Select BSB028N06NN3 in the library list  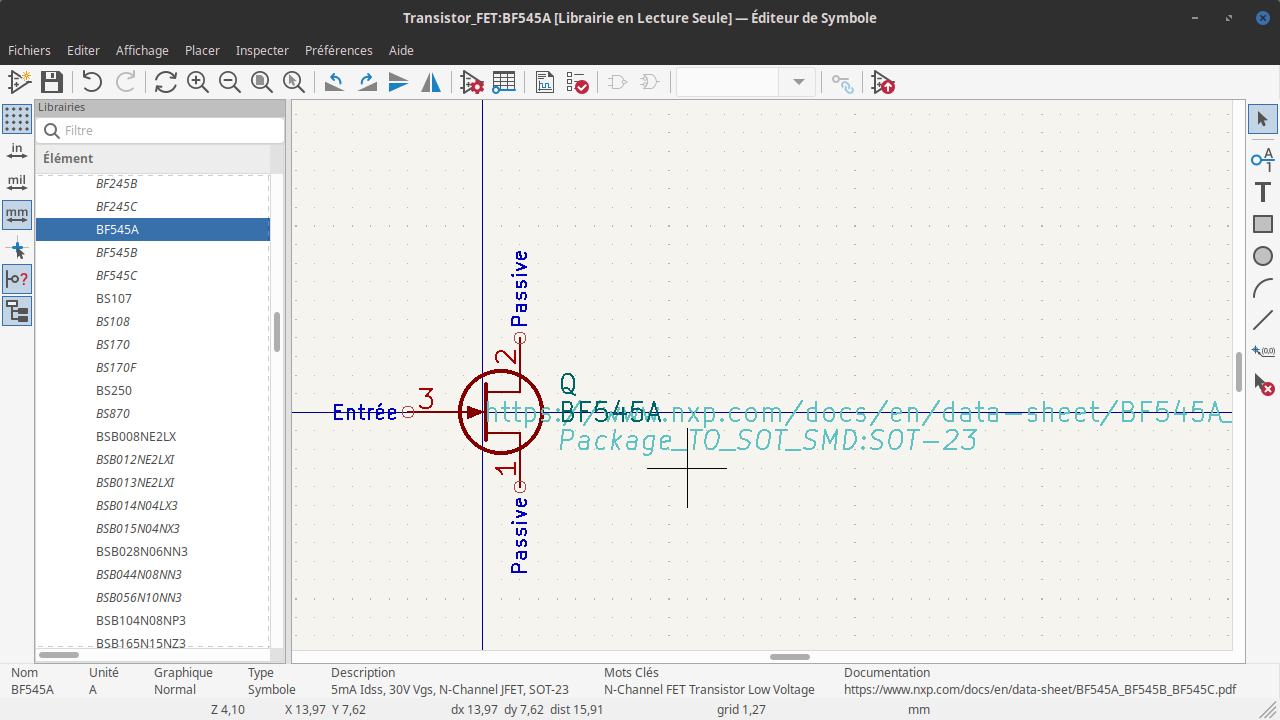click(x=153, y=552)
